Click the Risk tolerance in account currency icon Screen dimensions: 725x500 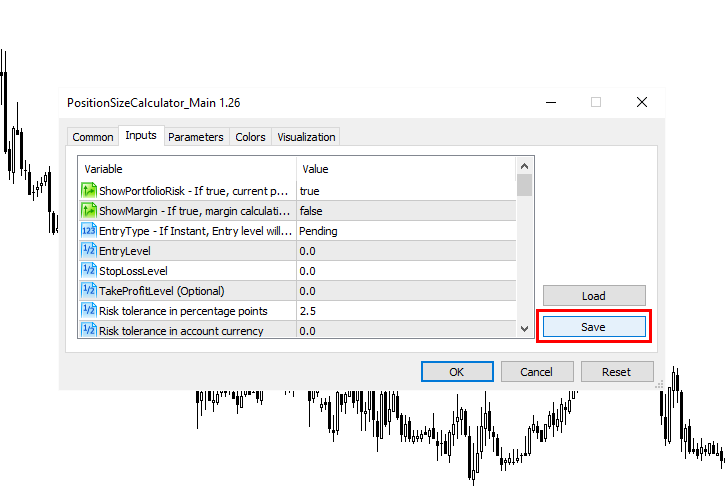88,330
